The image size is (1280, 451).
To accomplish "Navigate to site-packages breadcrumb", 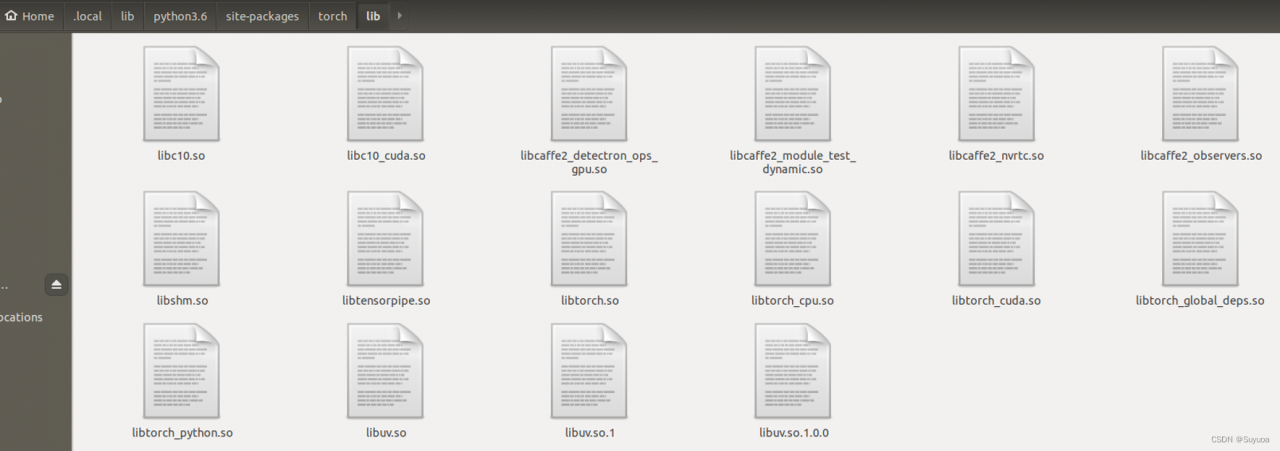I will 264,16.
